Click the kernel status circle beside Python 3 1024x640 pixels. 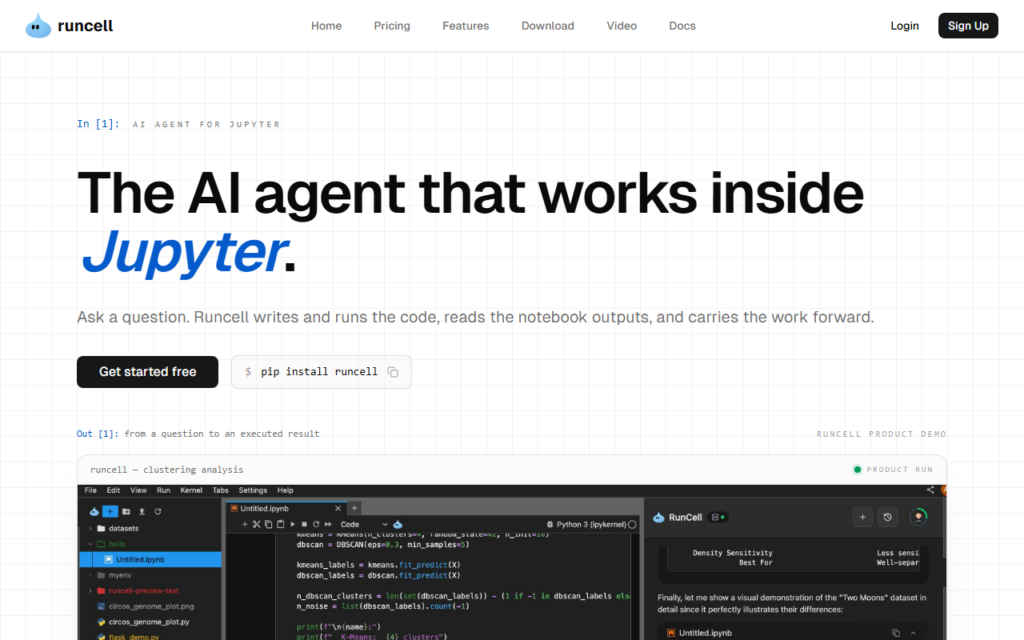tap(632, 524)
